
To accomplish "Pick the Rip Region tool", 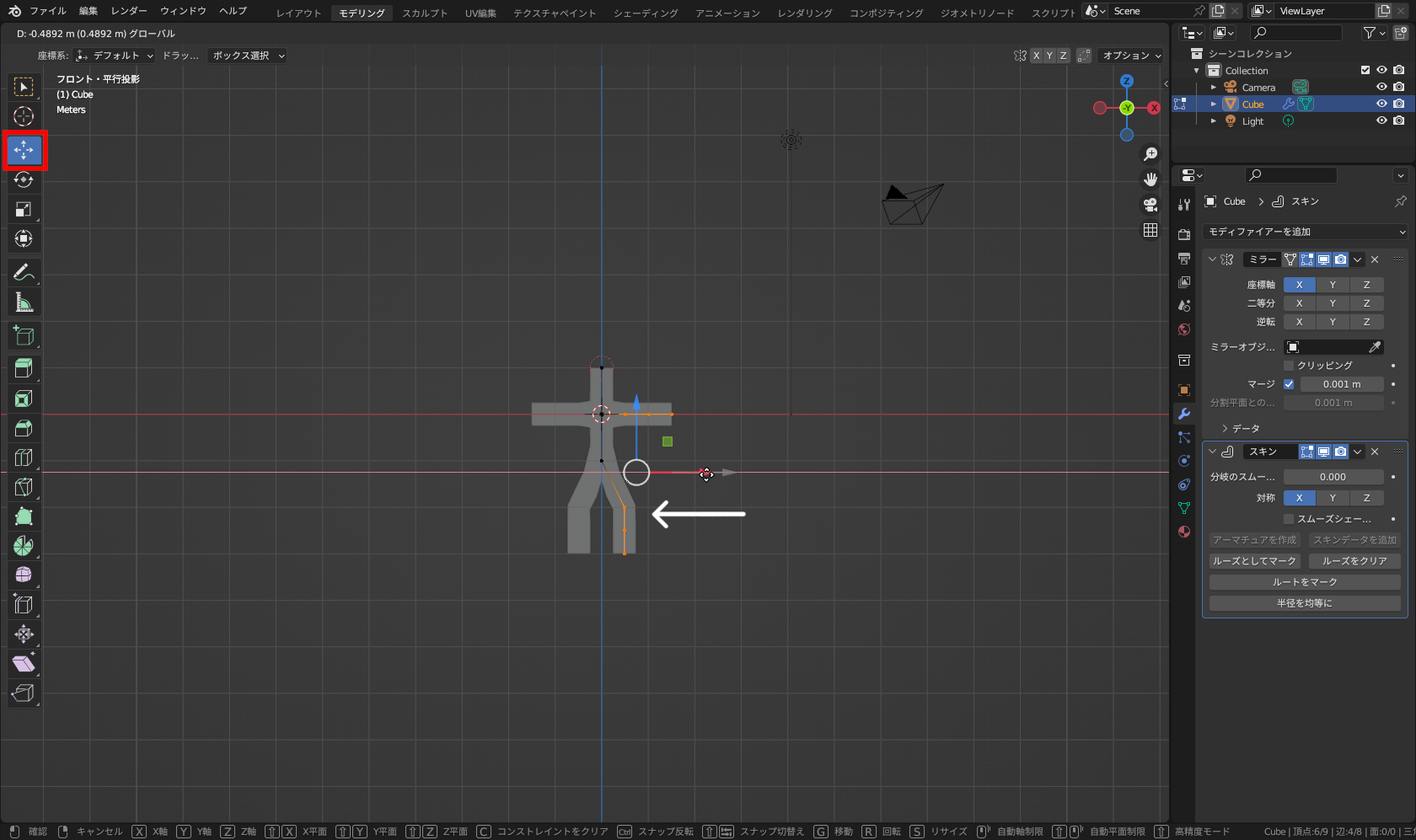I will [24, 693].
